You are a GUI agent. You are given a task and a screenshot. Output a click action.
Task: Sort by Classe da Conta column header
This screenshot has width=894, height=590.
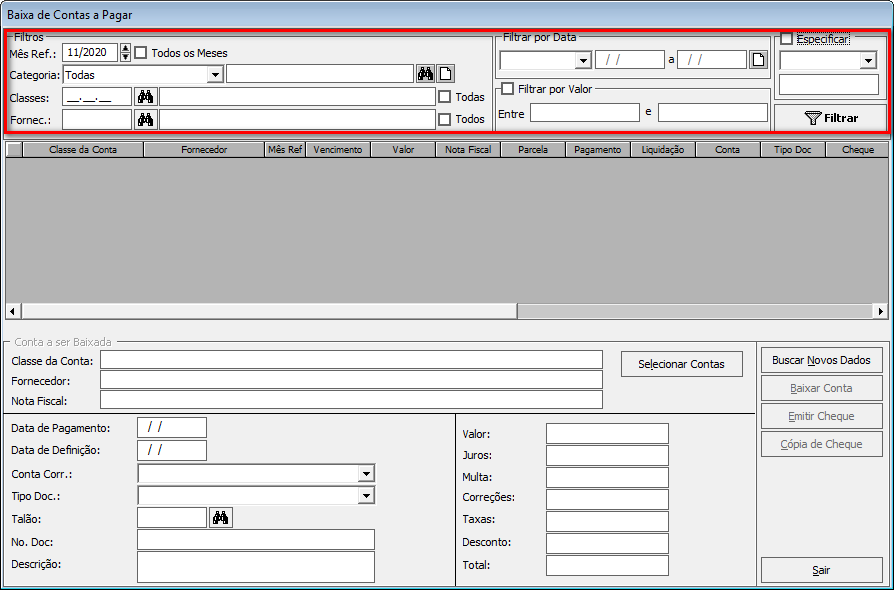click(83, 150)
